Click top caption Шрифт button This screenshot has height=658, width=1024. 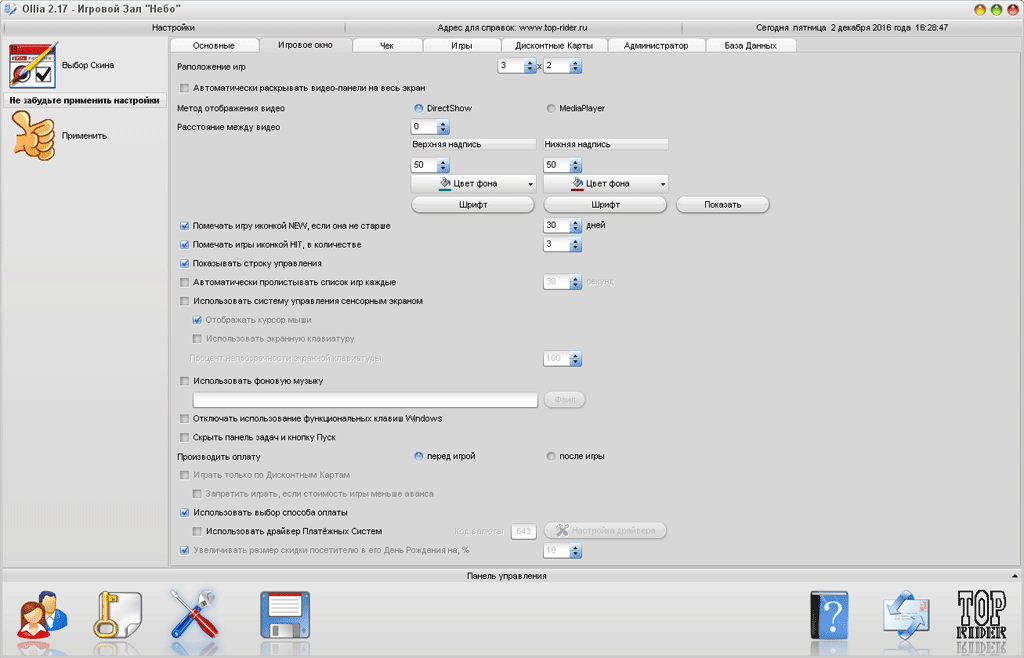473,205
